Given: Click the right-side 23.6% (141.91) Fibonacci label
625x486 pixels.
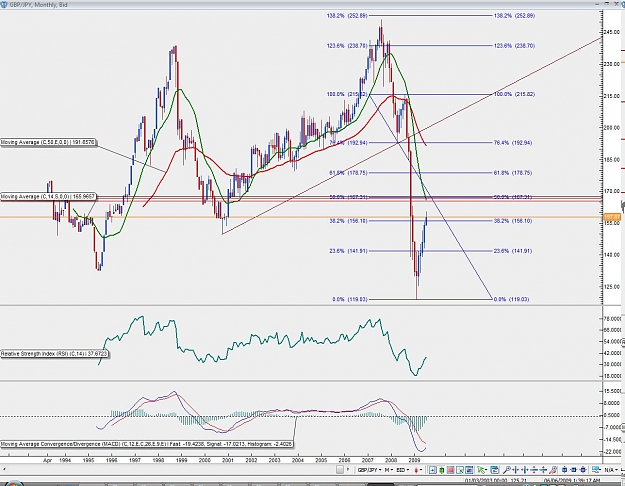Looking at the screenshot, I should [513, 251].
